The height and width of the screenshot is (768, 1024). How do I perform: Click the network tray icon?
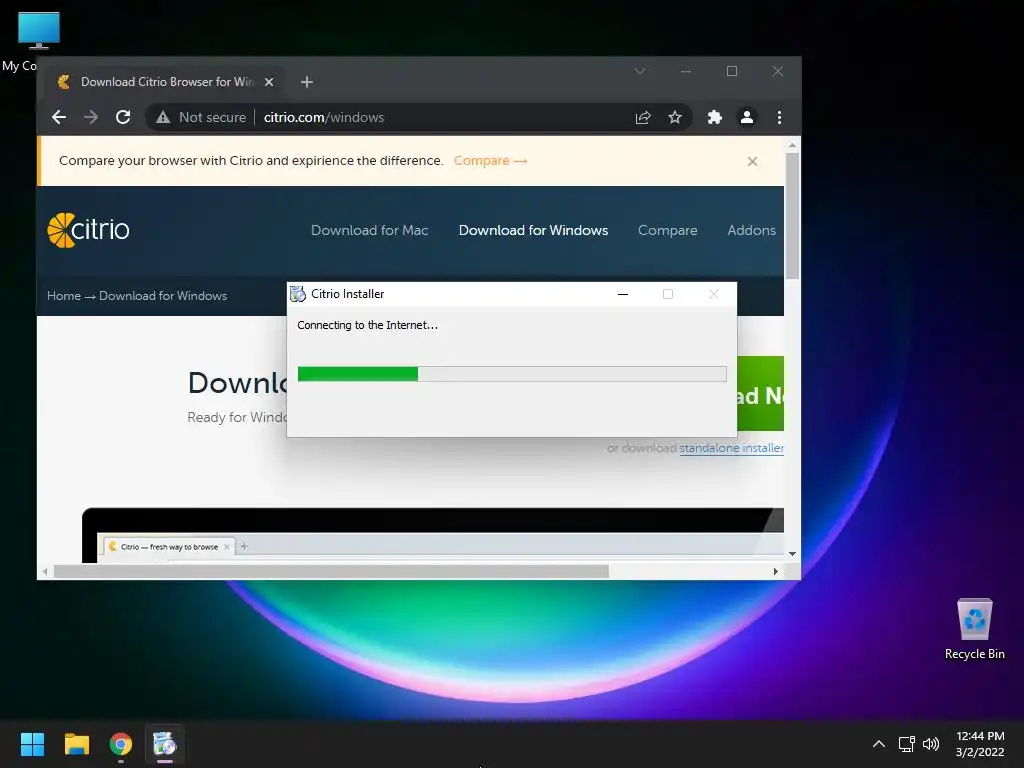coord(906,744)
